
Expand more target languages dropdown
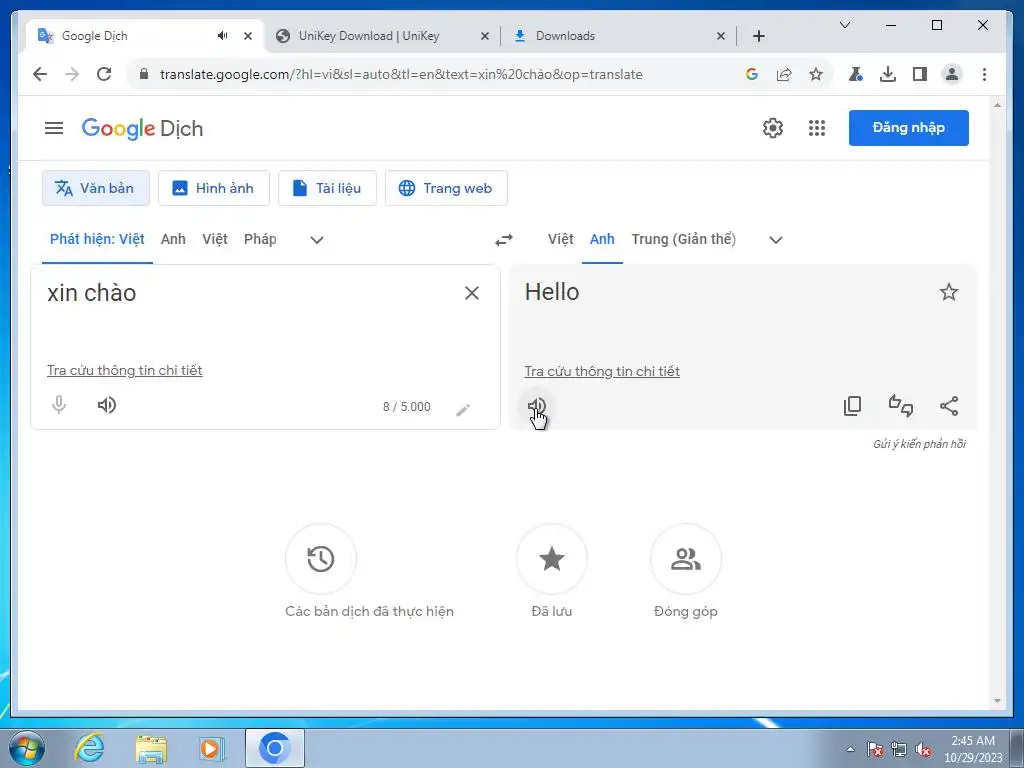(776, 240)
